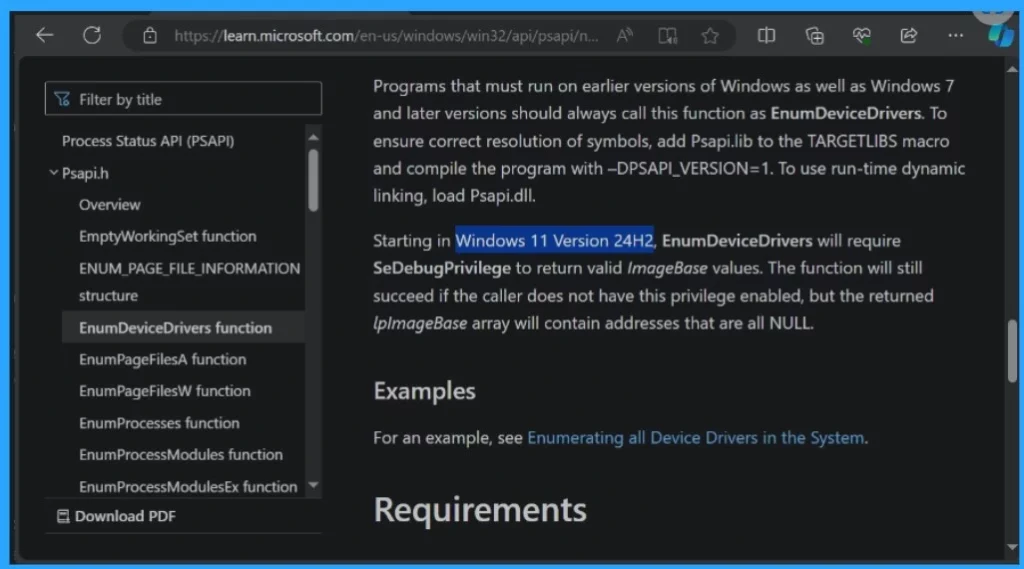Open EnumPageFilesA function page
The height and width of the screenshot is (569, 1024).
pyautogui.click(x=162, y=359)
